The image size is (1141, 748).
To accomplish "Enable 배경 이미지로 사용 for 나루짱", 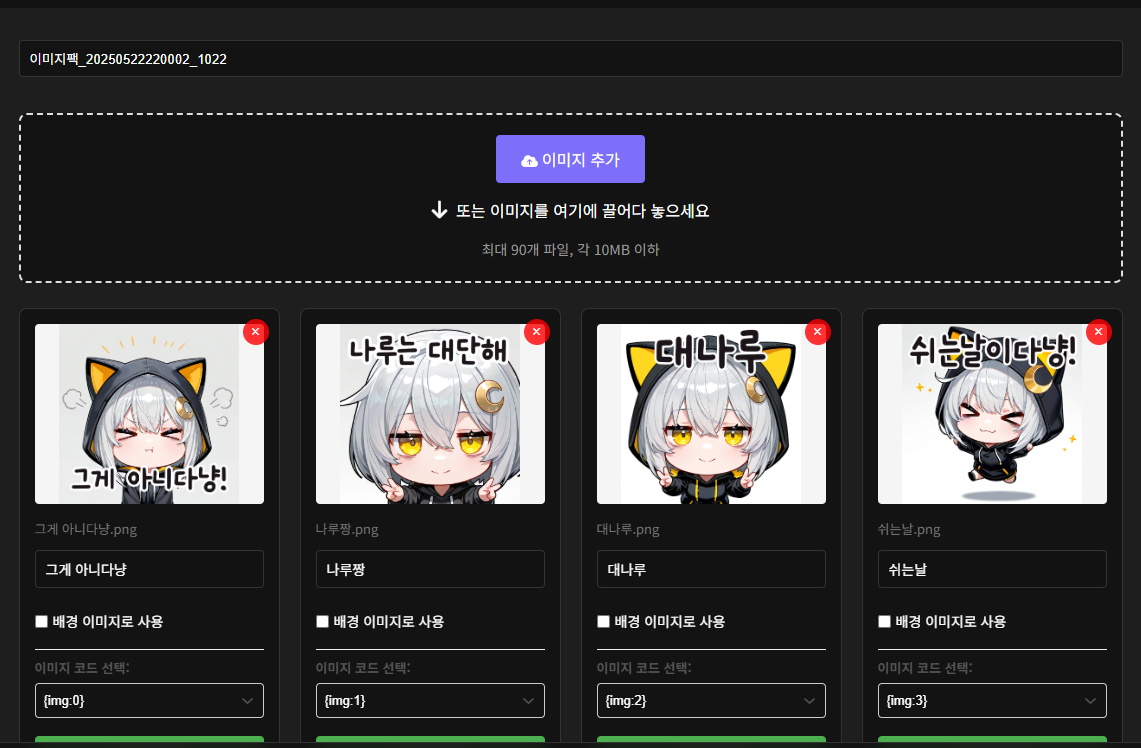I will pos(322,621).
